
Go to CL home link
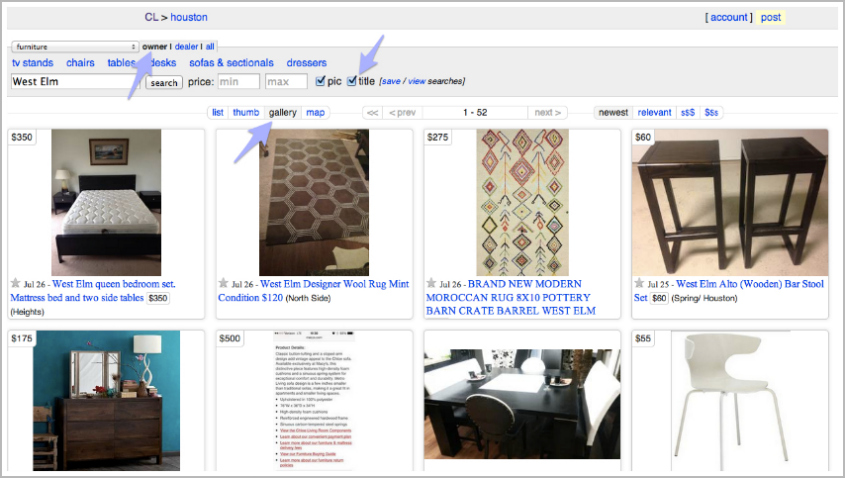coord(151,17)
